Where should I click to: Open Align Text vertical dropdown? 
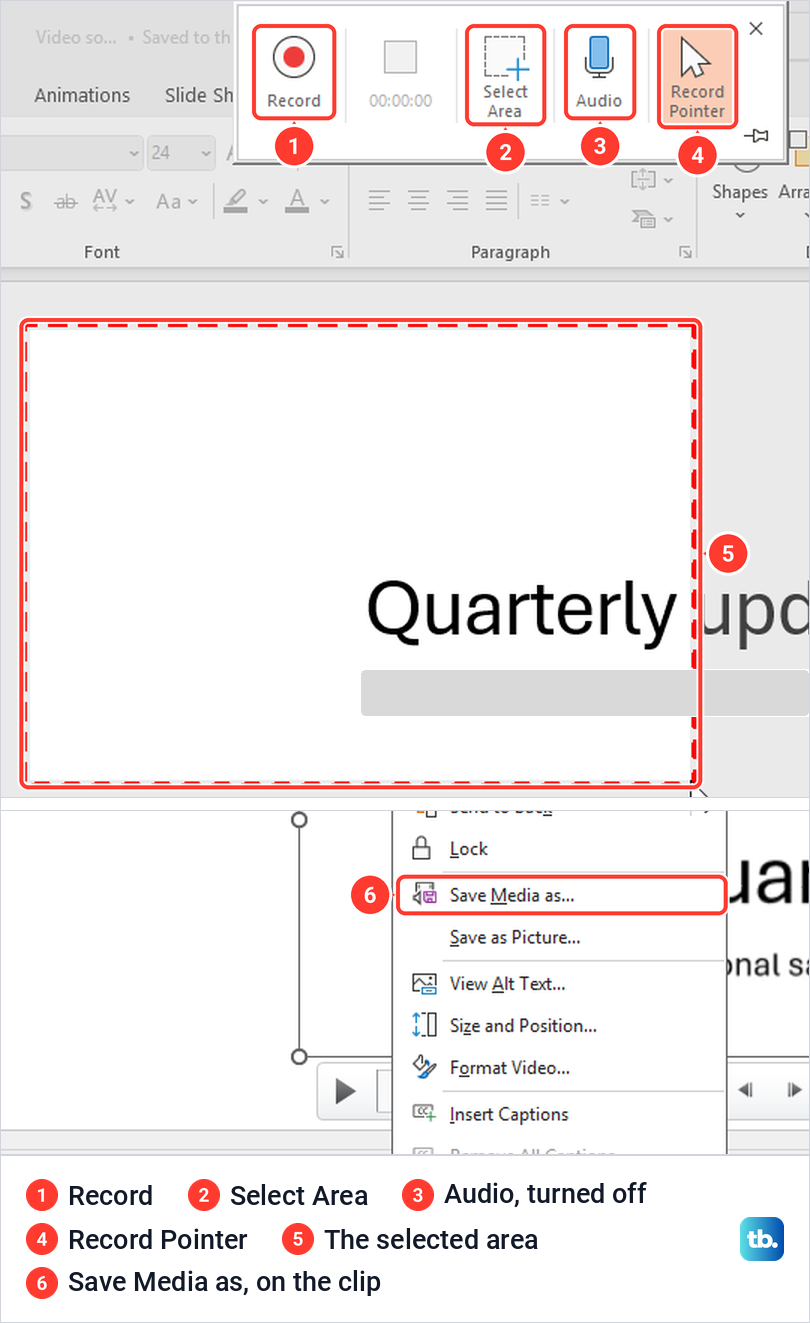(652, 180)
